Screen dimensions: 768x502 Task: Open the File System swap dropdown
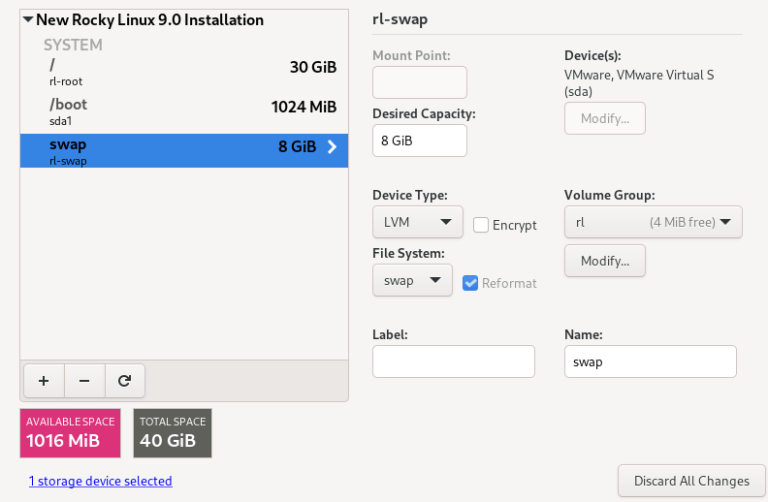[x=412, y=281]
